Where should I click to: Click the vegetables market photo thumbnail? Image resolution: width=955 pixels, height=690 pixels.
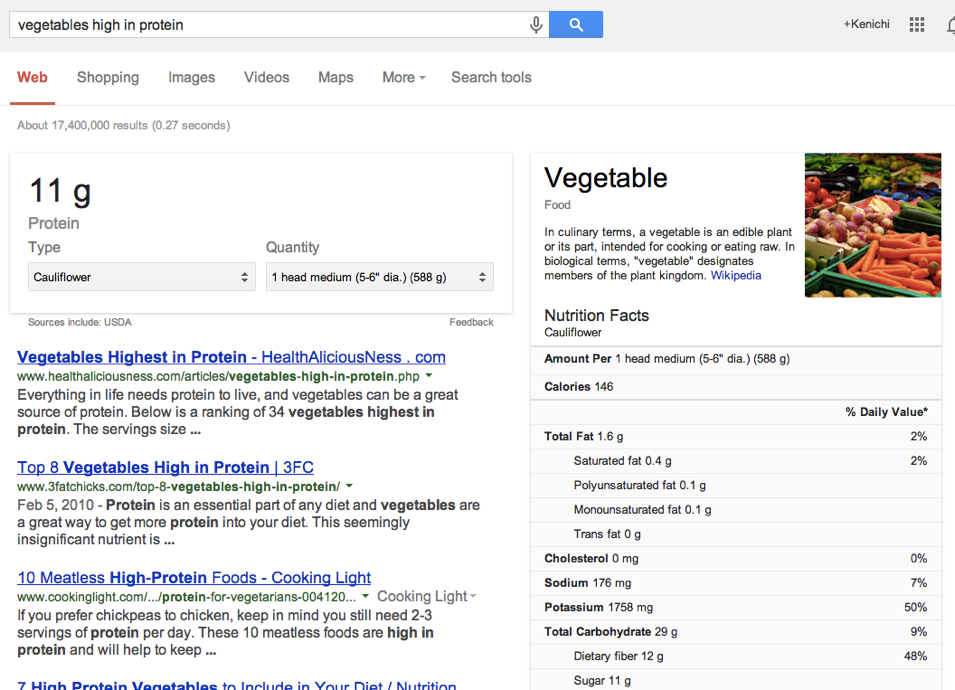coord(873,225)
